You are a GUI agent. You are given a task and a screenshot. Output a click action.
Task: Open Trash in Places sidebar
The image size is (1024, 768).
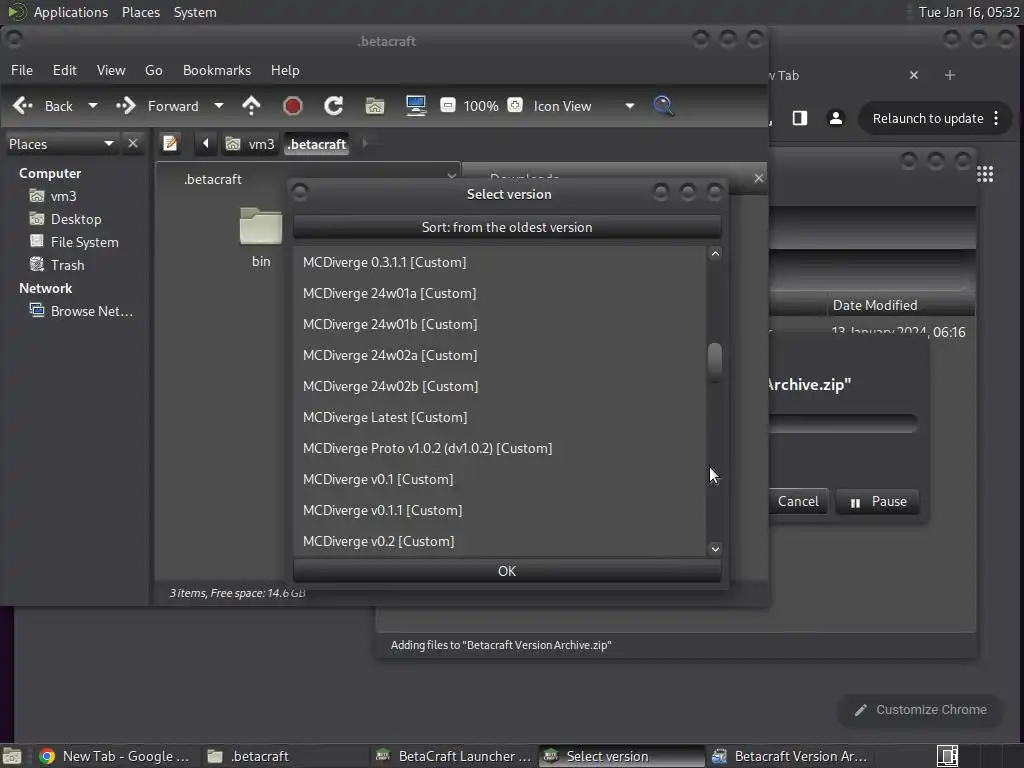click(x=67, y=265)
